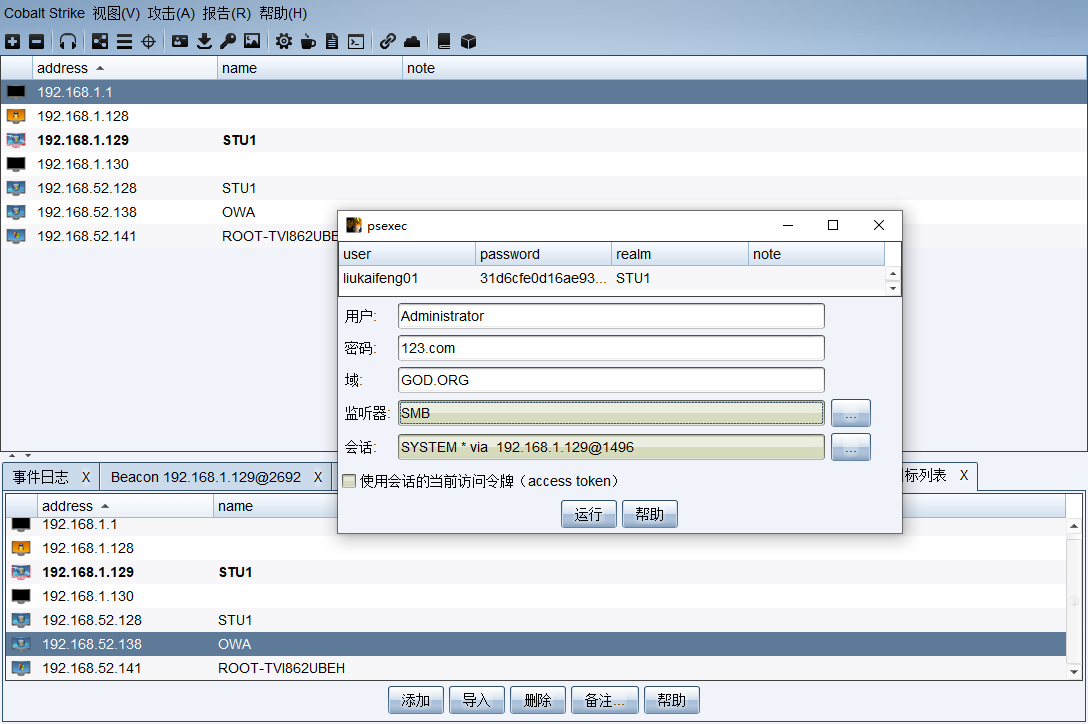Expand split pane using the down arrow

28,455
